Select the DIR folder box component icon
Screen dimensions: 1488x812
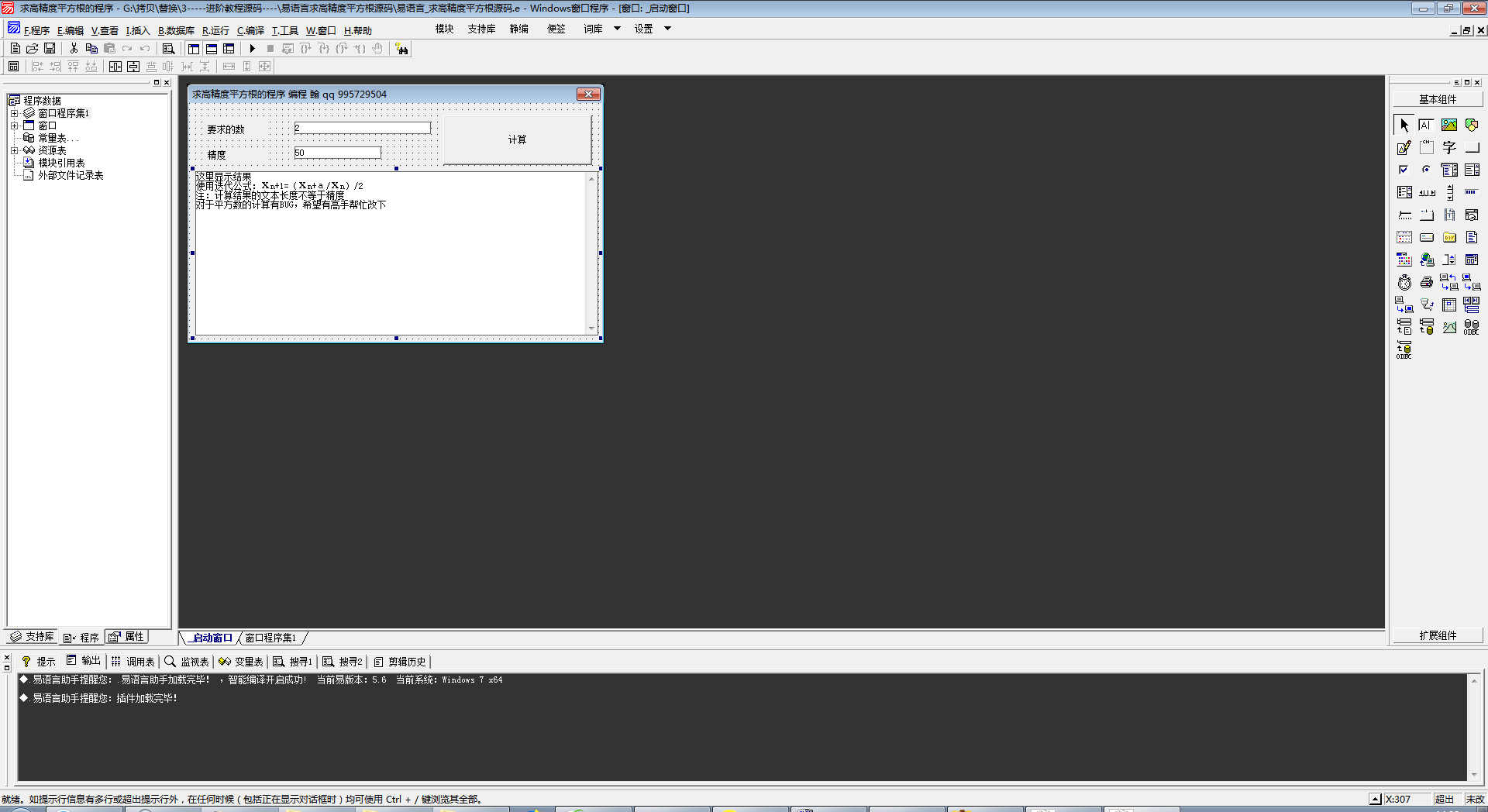1448,237
